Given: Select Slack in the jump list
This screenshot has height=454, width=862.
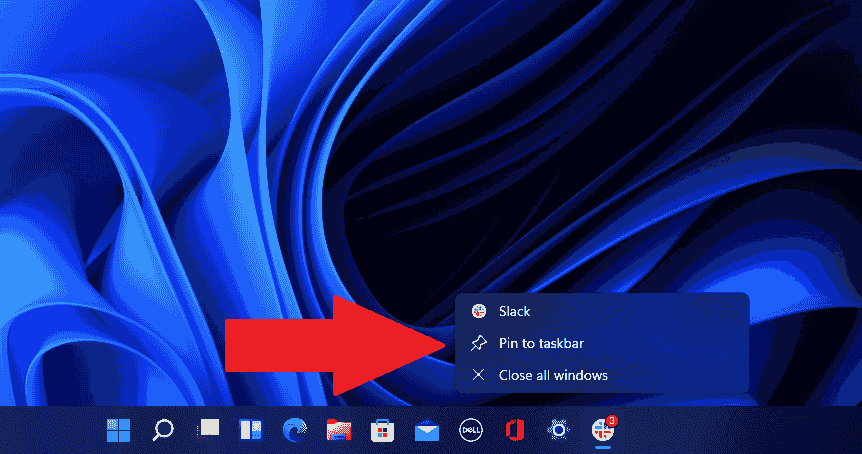Looking at the screenshot, I should [x=603, y=311].
